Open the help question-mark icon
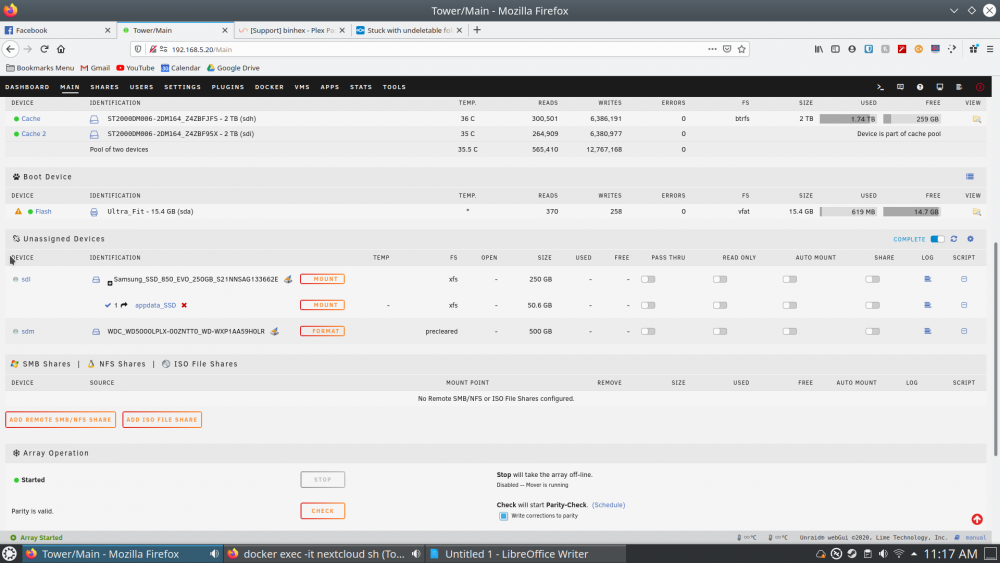Screen dimensions: 1000x563 920,87
